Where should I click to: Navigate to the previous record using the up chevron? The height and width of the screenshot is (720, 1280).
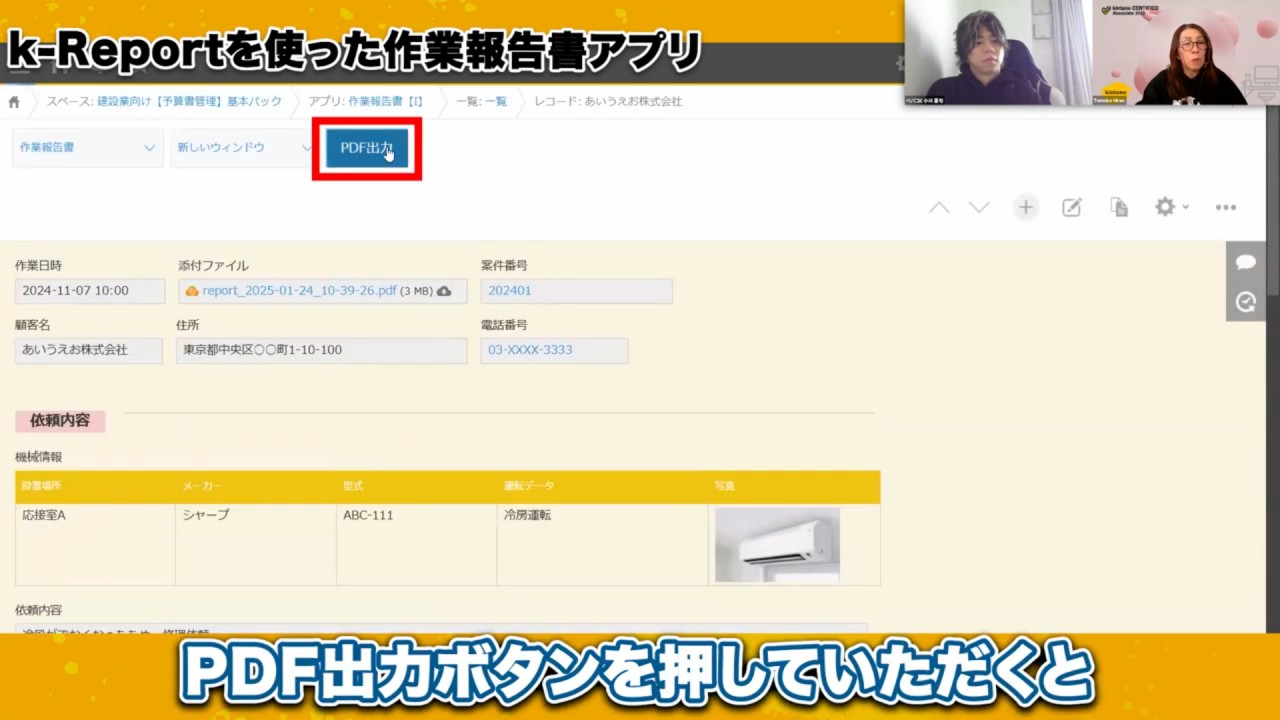tap(938, 207)
